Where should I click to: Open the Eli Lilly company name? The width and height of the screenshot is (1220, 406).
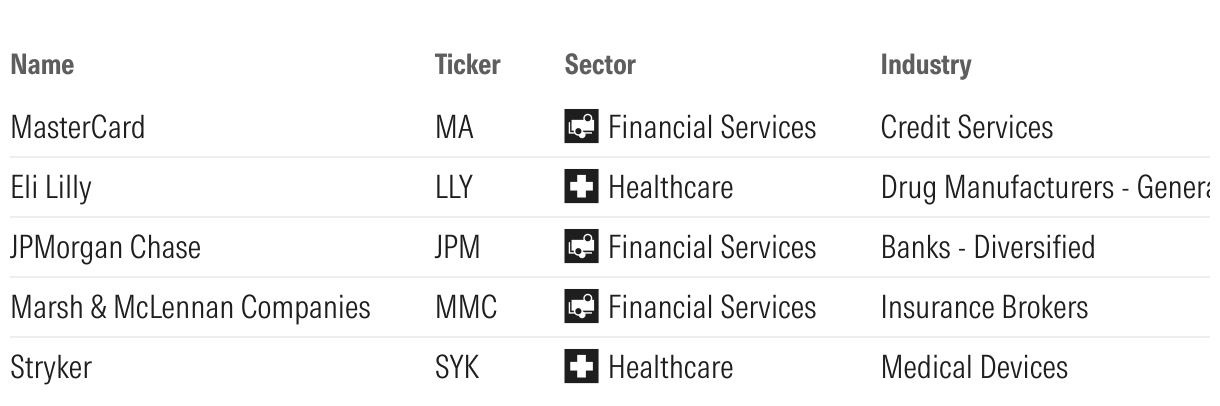coord(50,188)
